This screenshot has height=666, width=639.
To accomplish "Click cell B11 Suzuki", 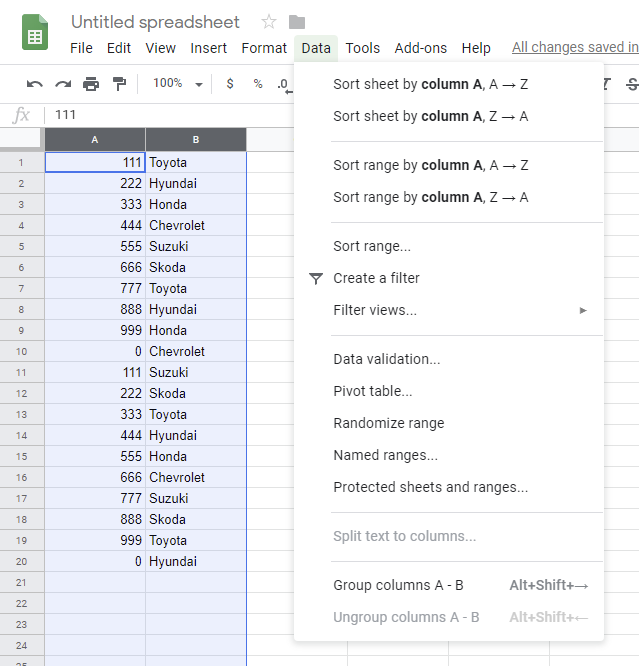I will point(196,372).
